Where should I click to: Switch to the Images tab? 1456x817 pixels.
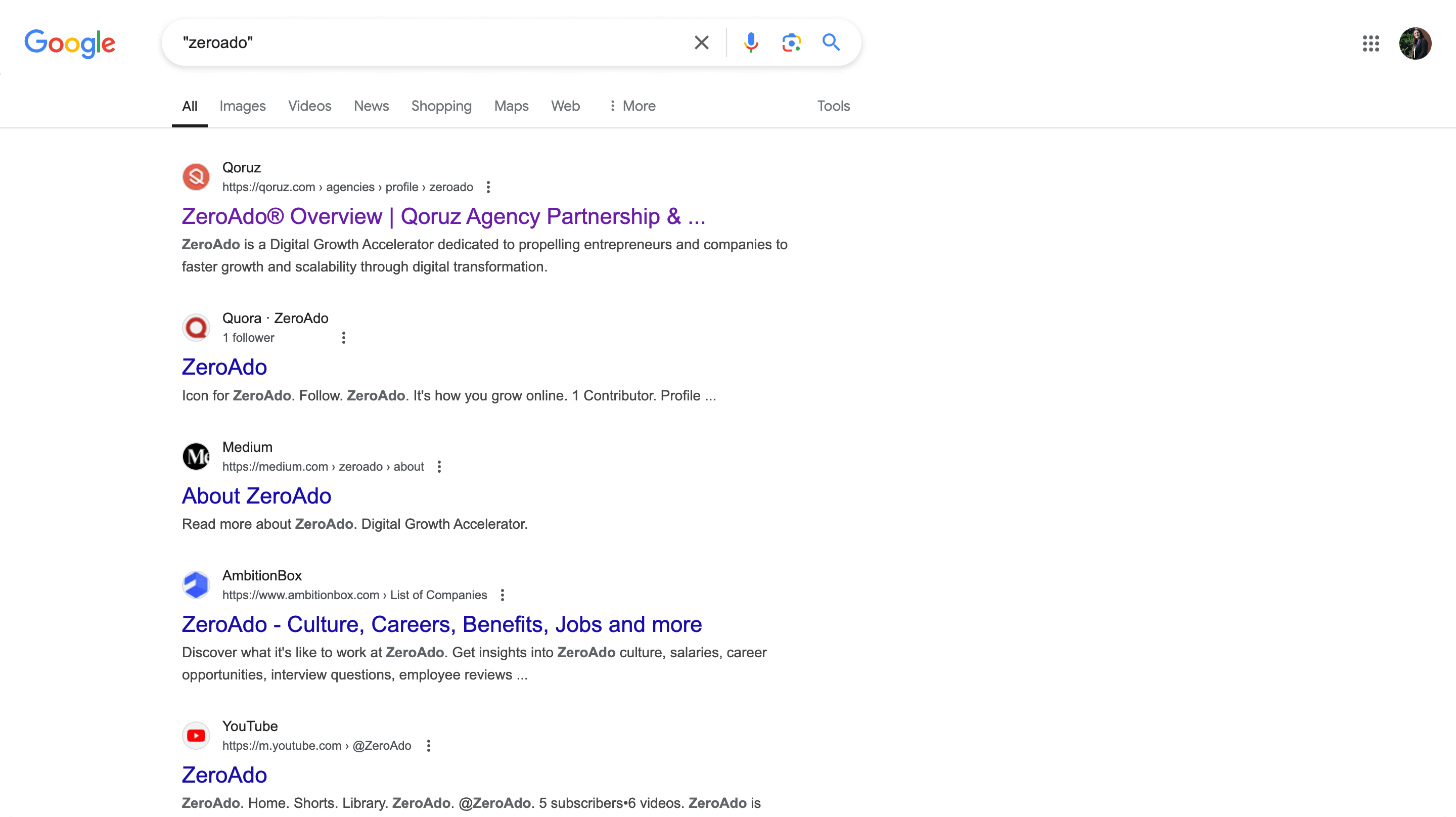pyautogui.click(x=242, y=106)
